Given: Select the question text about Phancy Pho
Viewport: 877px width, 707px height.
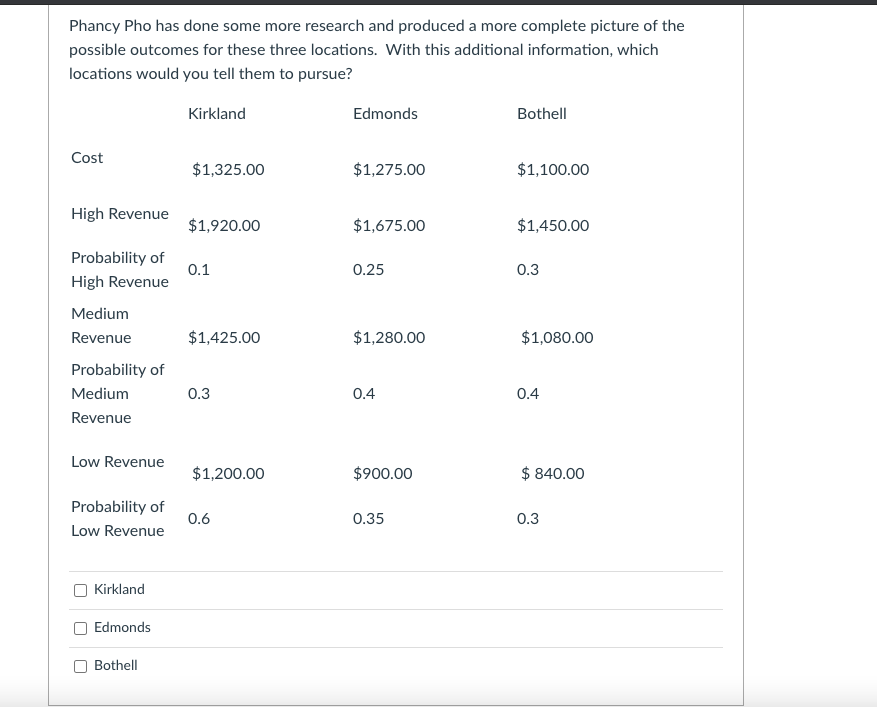Looking at the screenshot, I should click(376, 49).
